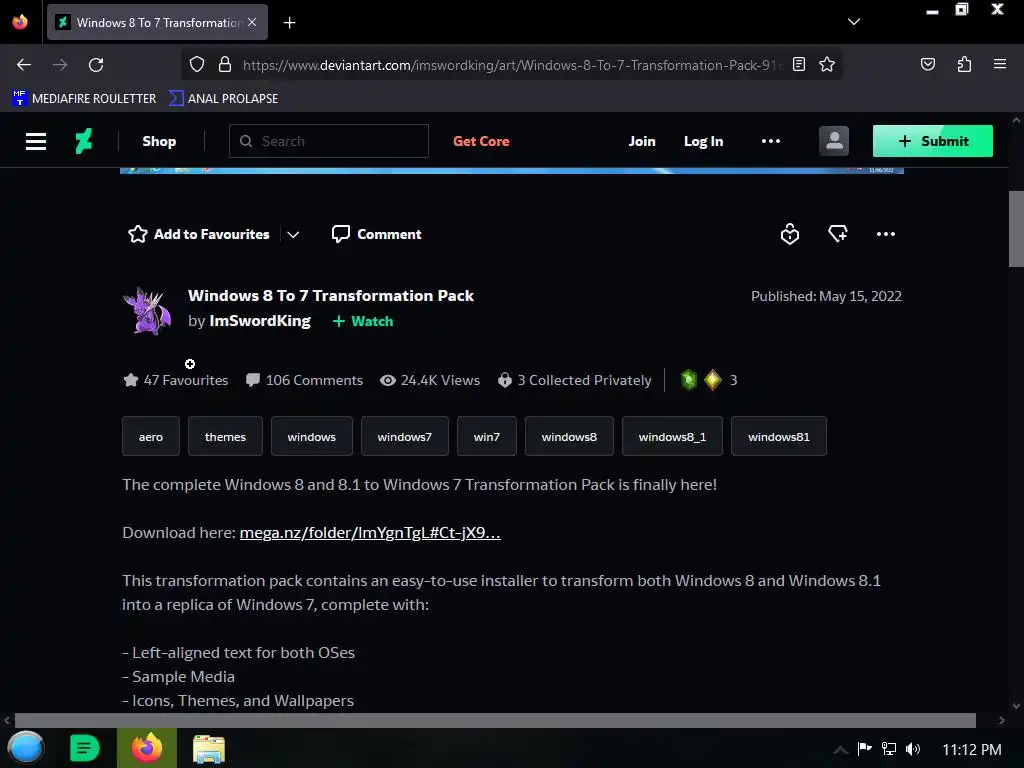This screenshot has width=1024, height=768.
Task: Bookmark this page with the star icon
Action: pyautogui.click(x=827, y=64)
